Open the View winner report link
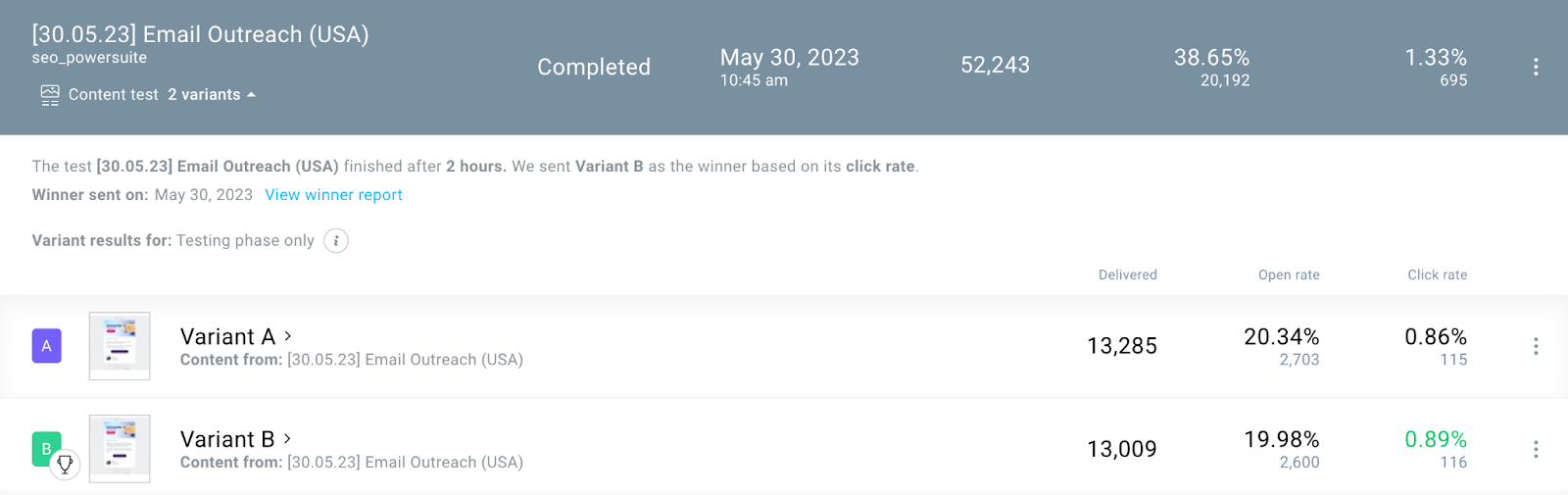 (333, 195)
